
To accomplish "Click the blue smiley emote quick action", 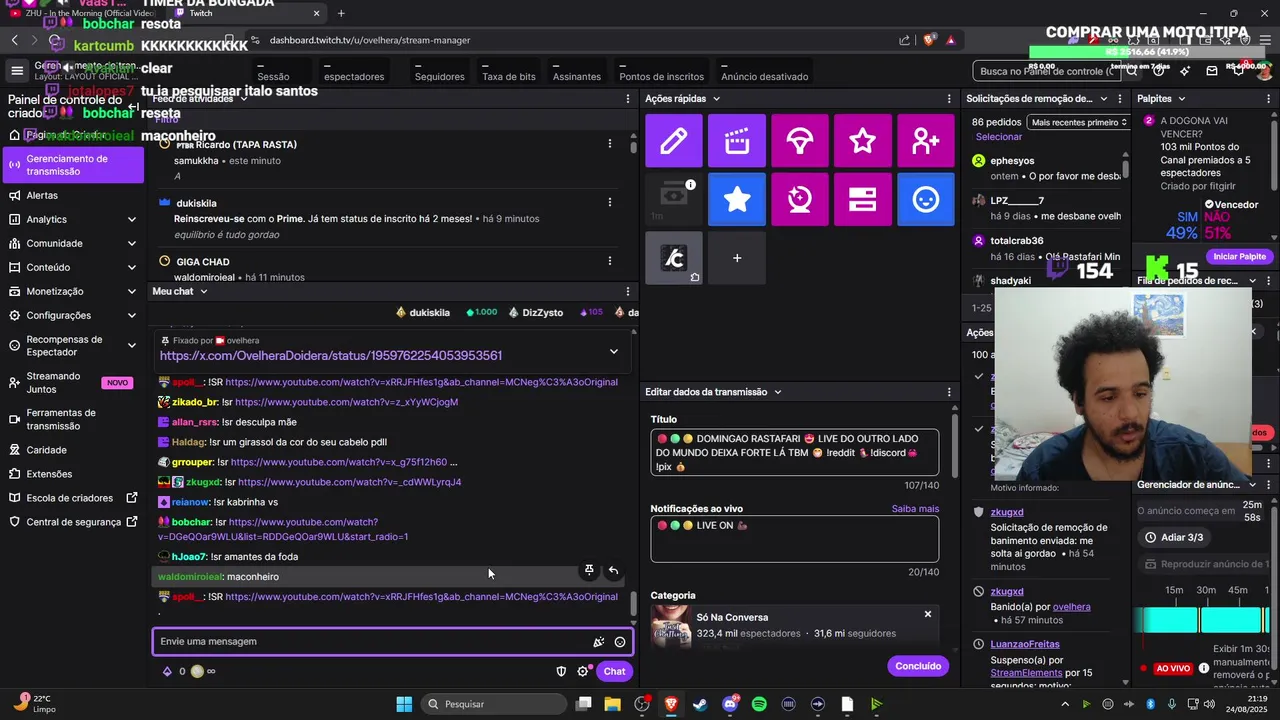I will [926, 199].
